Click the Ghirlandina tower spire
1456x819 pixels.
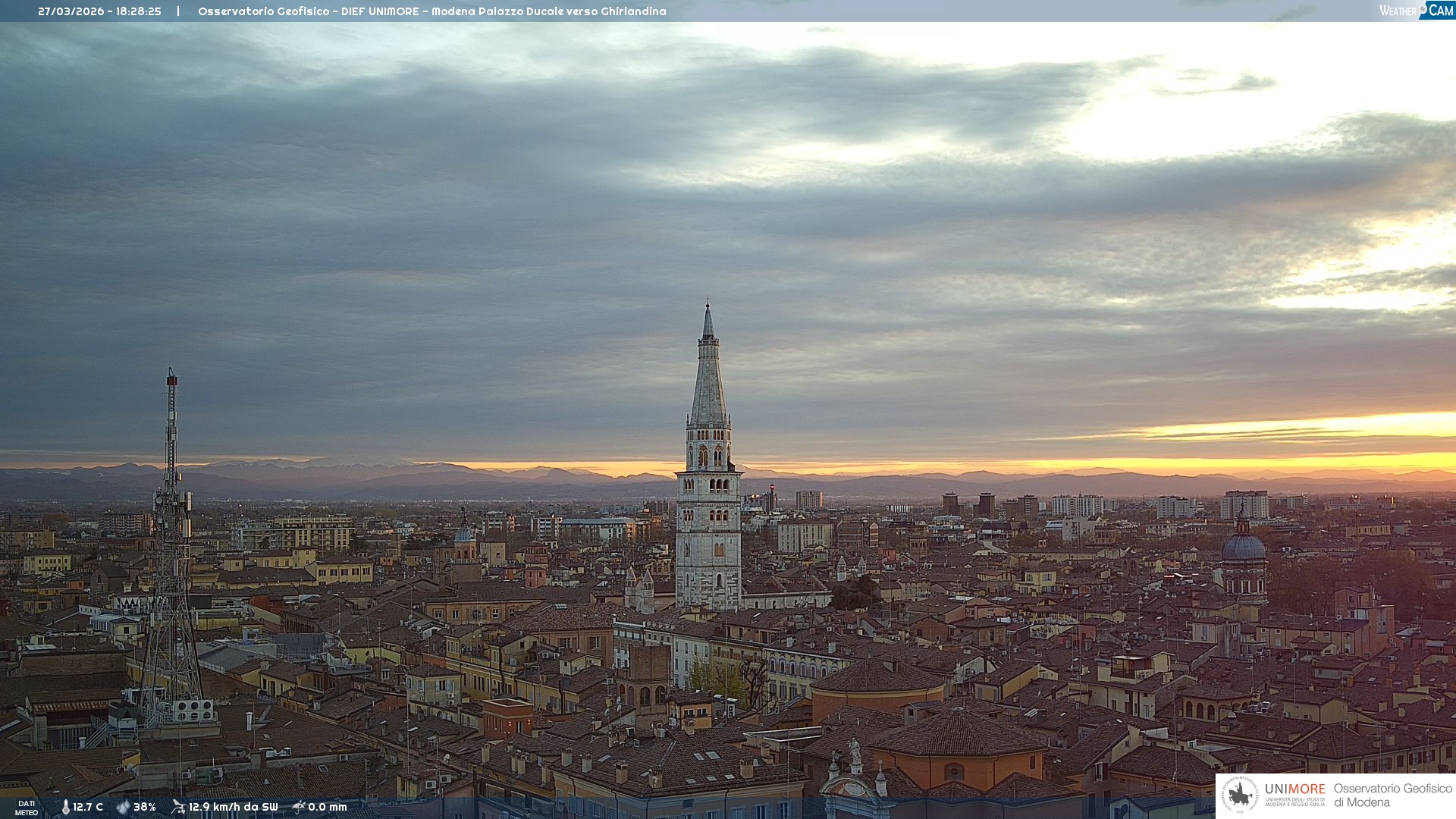[708, 379]
